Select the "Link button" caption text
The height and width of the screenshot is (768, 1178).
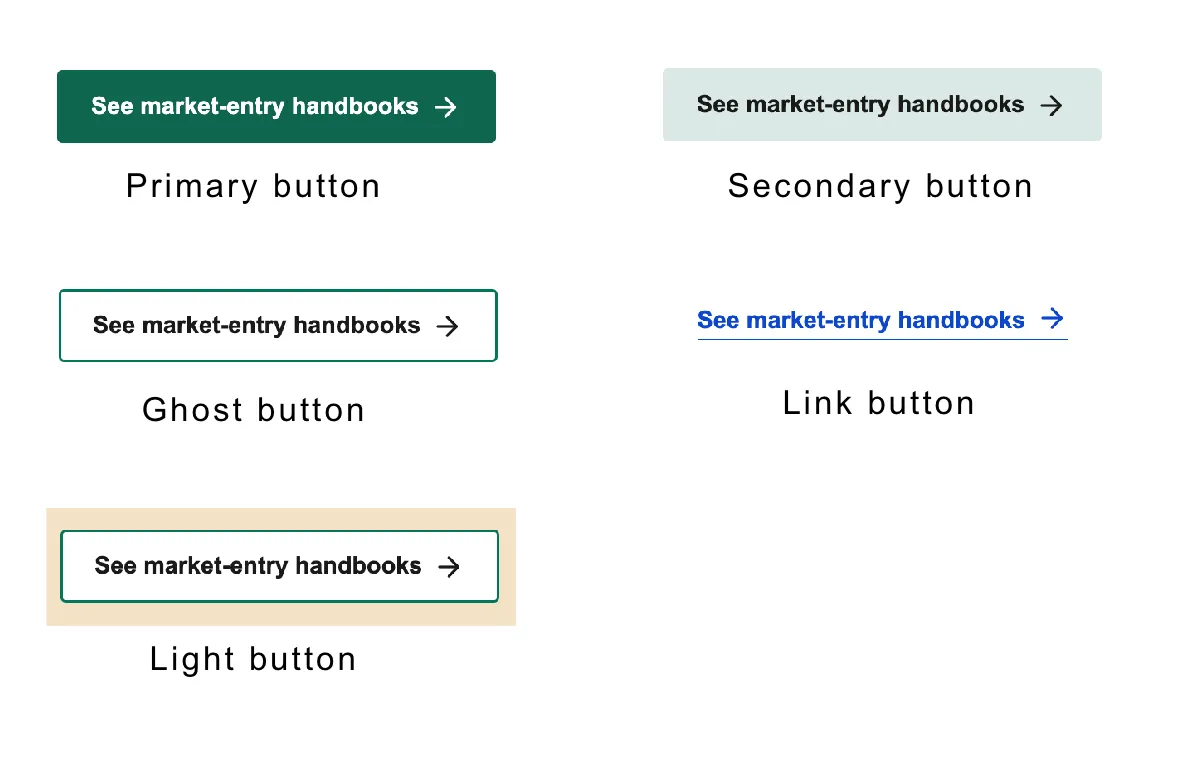tap(878, 404)
